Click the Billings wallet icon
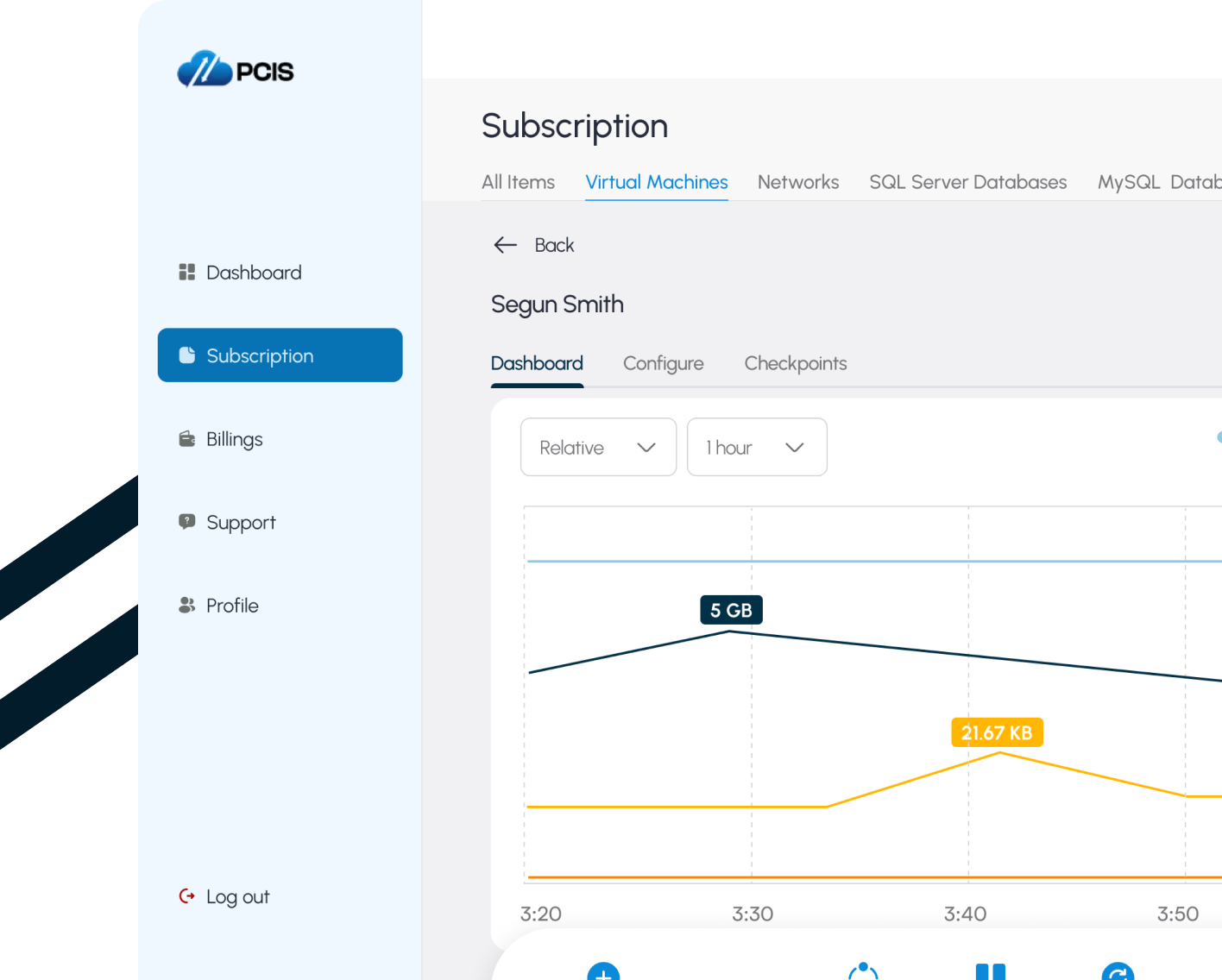1222x980 pixels. 186,439
